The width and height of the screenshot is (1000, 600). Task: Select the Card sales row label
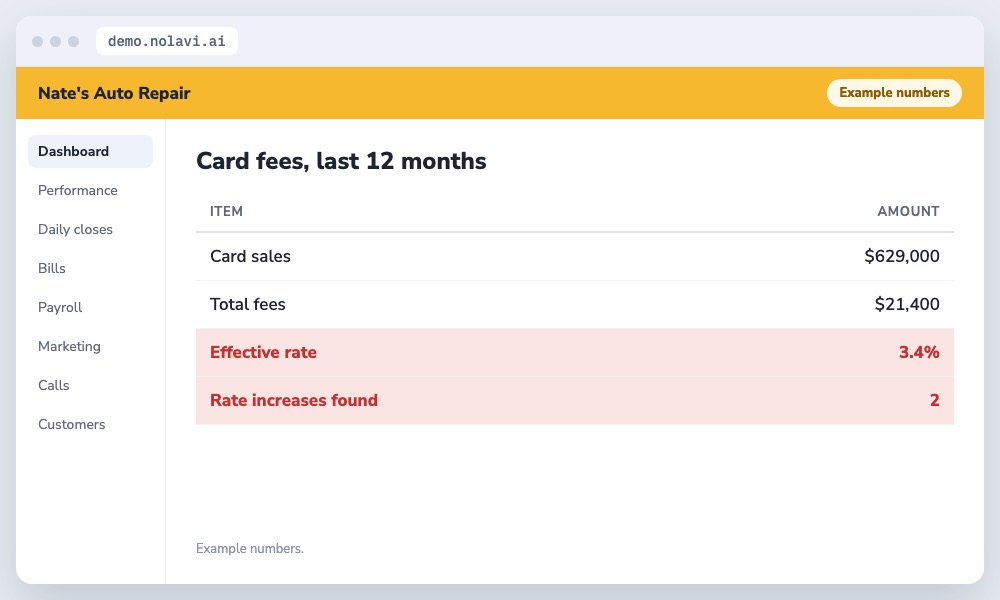coord(250,256)
